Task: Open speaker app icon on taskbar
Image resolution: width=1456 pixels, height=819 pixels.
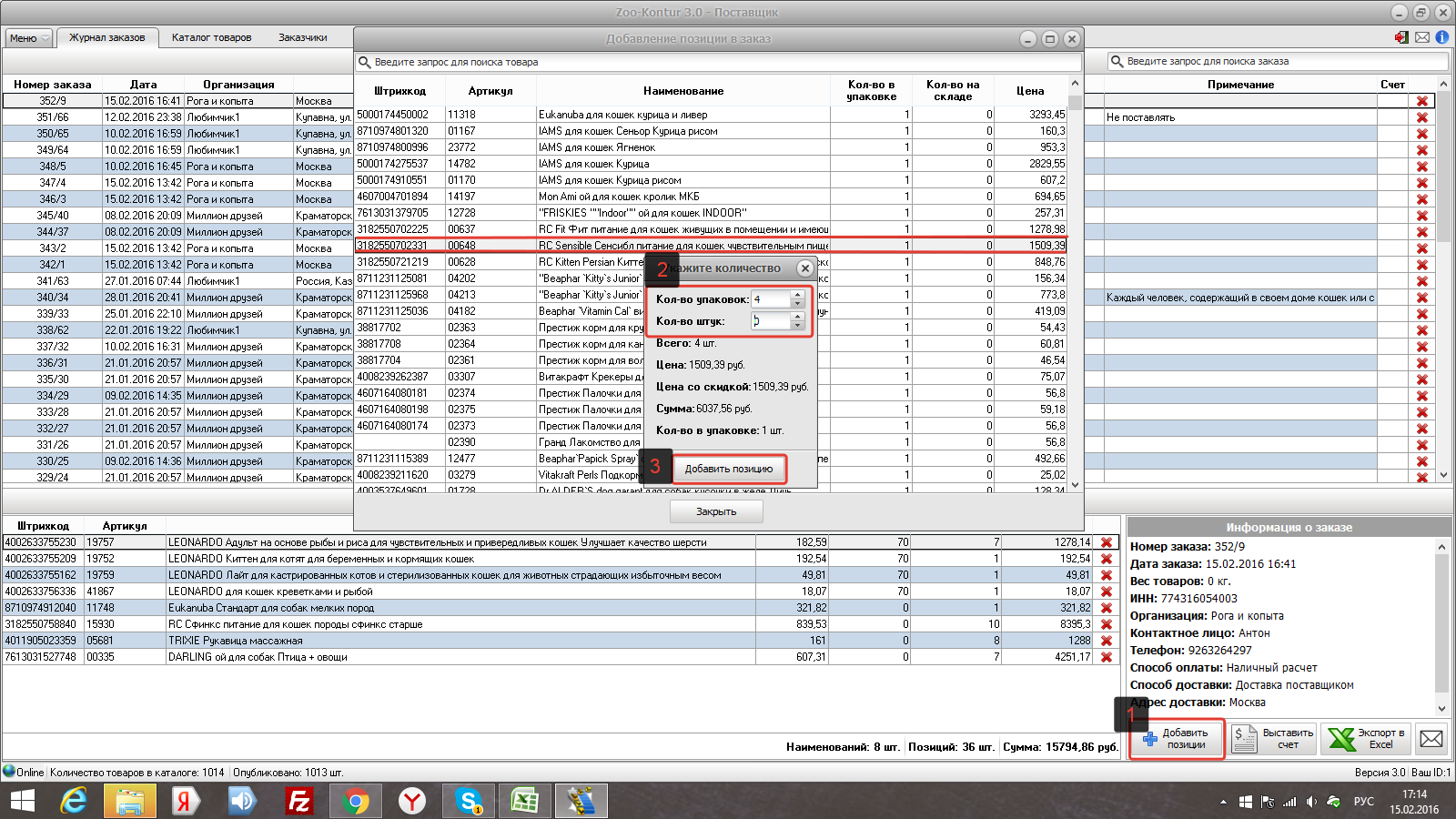Action: [243, 801]
